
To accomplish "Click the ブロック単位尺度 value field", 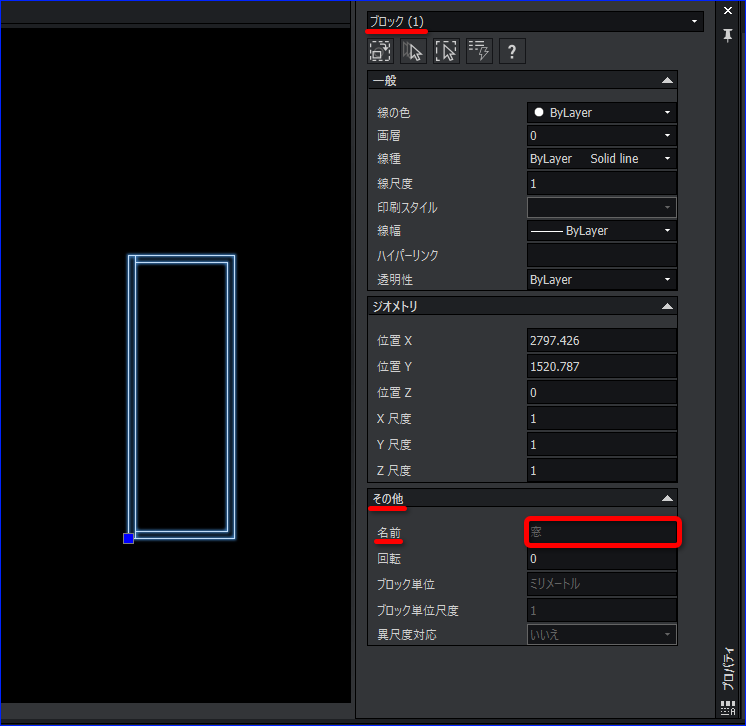I will [601, 610].
